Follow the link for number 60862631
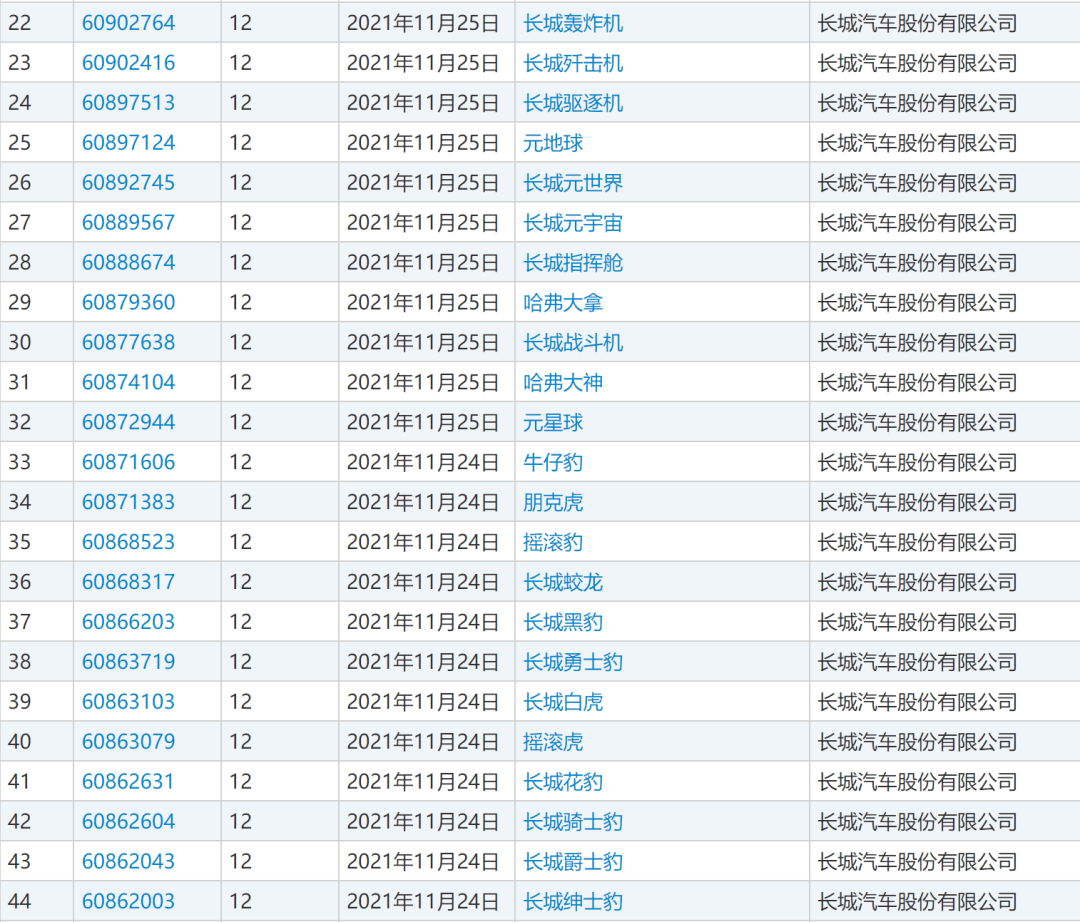This screenshot has width=1080, height=922. (x=128, y=782)
